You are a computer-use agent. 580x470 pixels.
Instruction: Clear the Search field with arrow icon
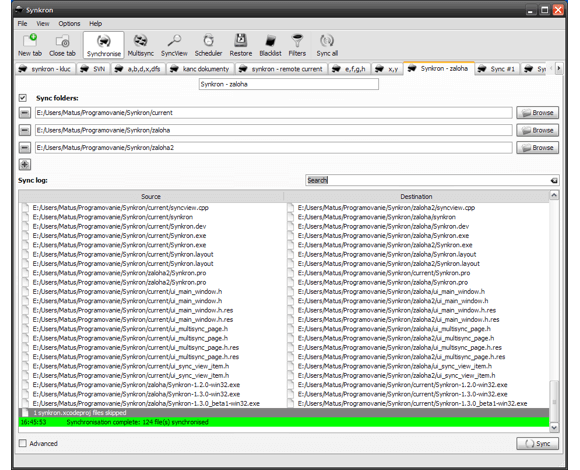554,180
